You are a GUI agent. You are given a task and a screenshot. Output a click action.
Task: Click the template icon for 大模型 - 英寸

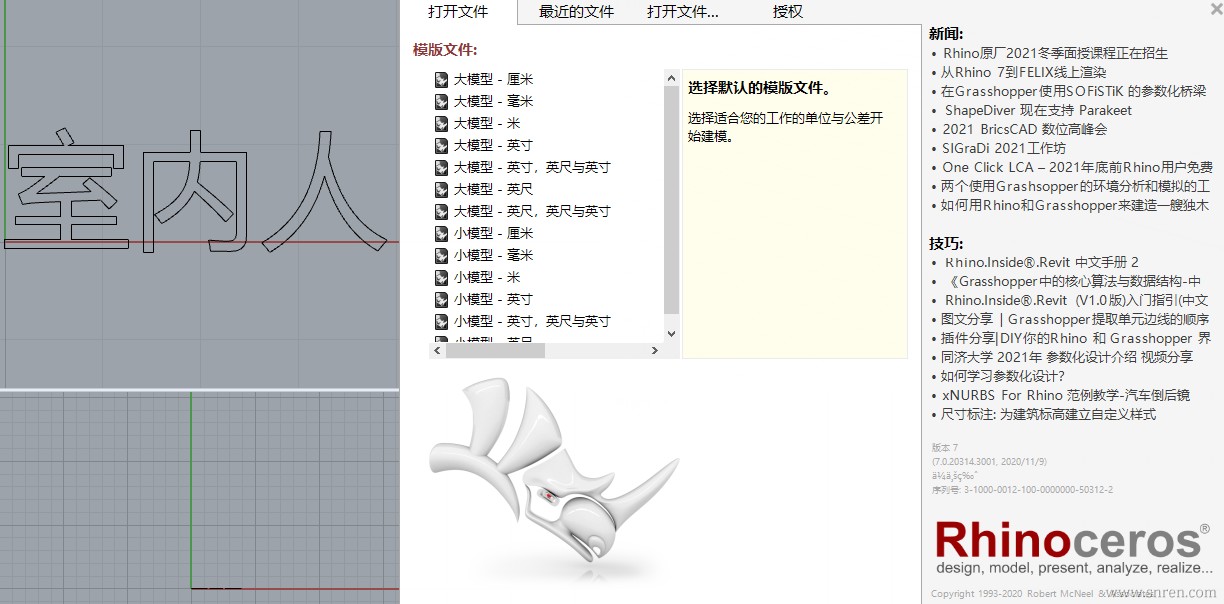(x=441, y=145)
